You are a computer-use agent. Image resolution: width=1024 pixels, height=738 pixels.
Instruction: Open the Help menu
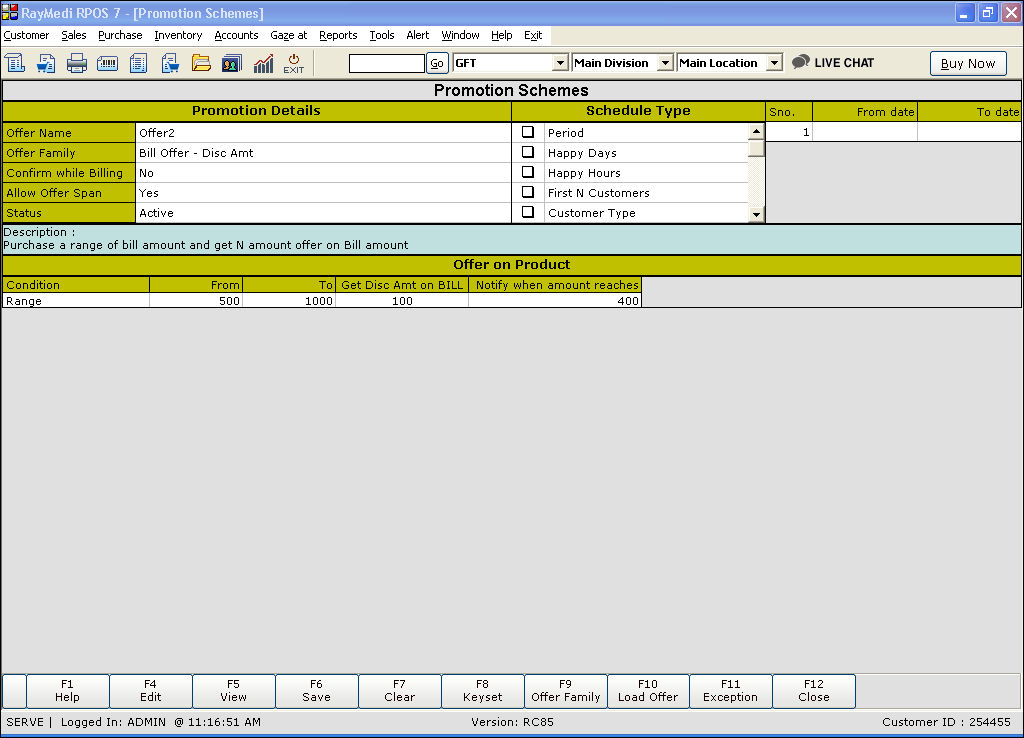pos(502,35)
